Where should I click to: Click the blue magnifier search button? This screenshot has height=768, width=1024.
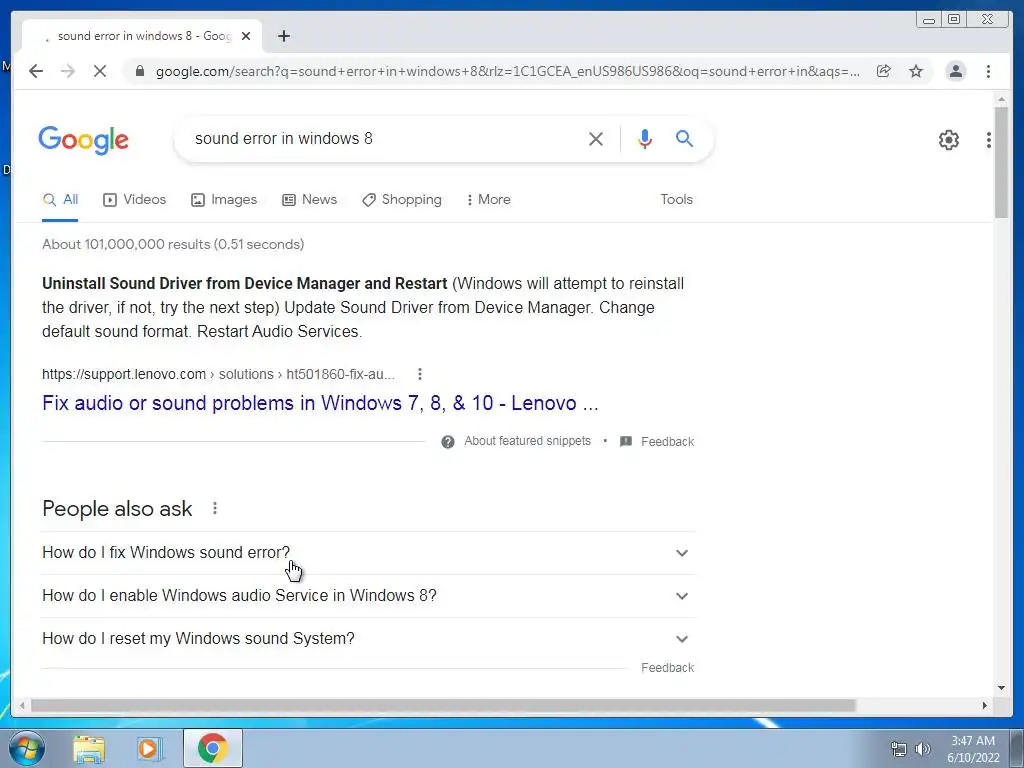tap(684, 138)
